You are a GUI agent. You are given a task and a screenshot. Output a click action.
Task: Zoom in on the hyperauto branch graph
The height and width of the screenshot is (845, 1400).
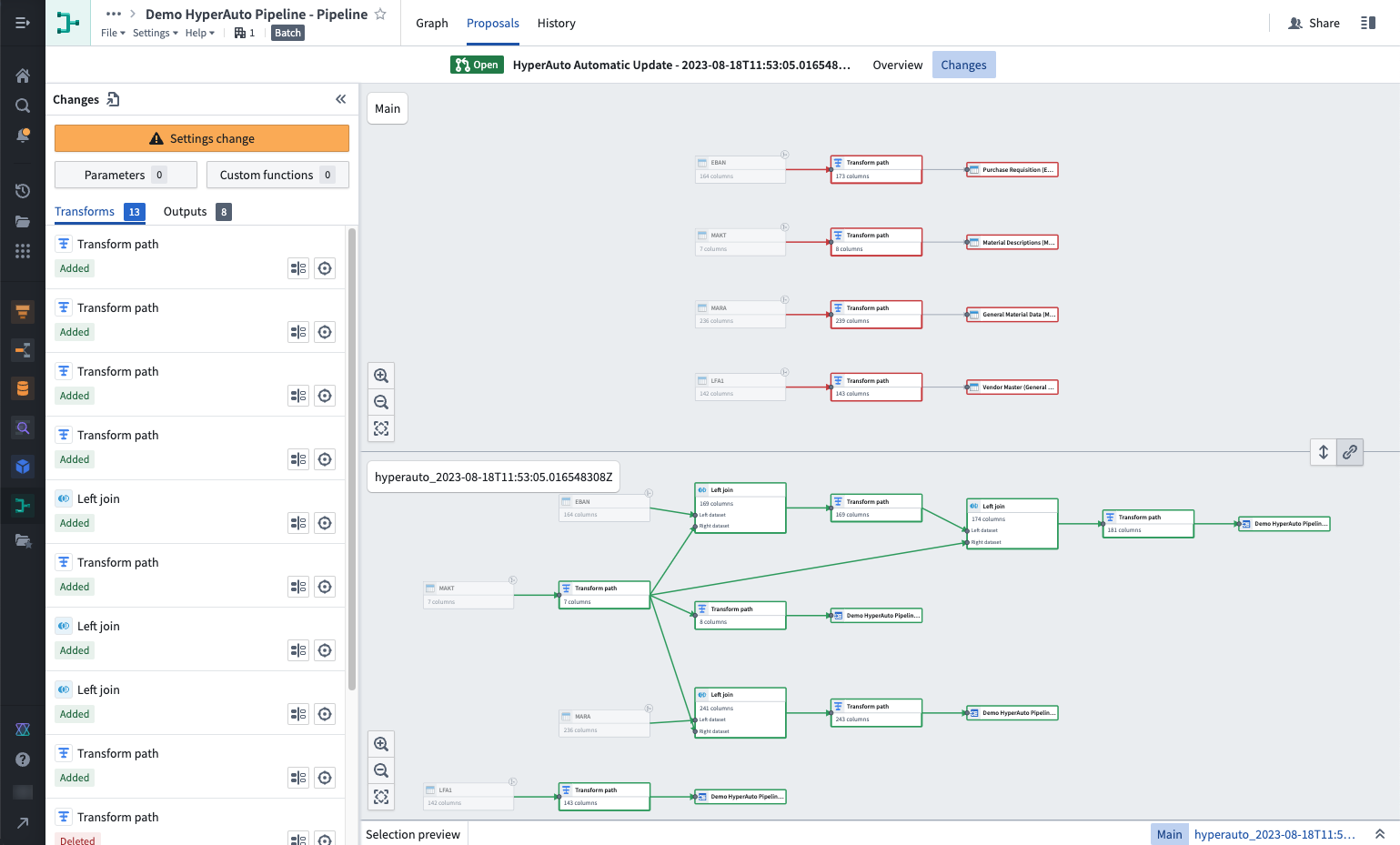point(381,744)
